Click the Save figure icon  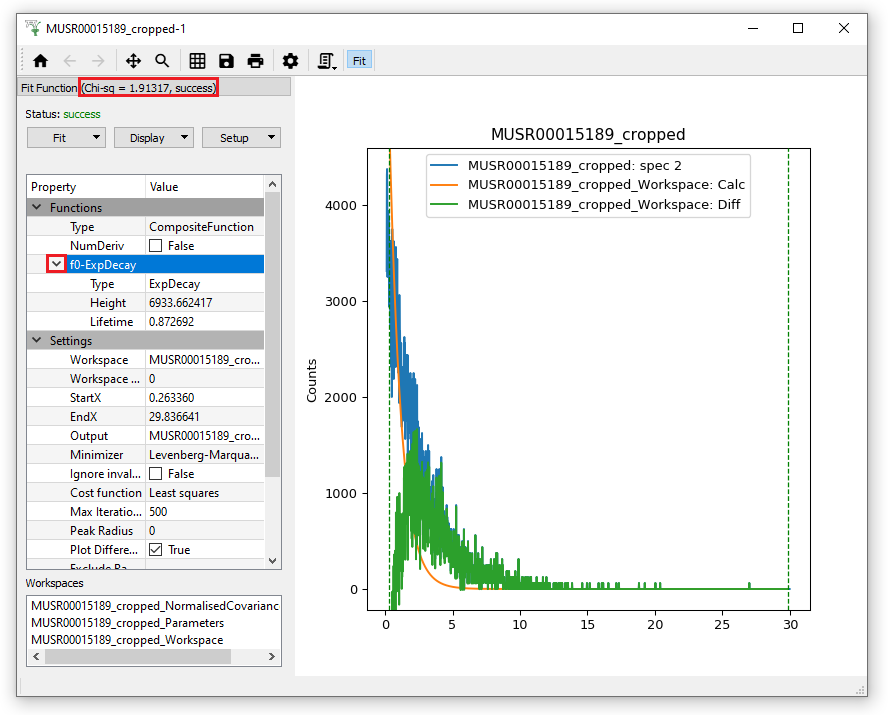226,61
